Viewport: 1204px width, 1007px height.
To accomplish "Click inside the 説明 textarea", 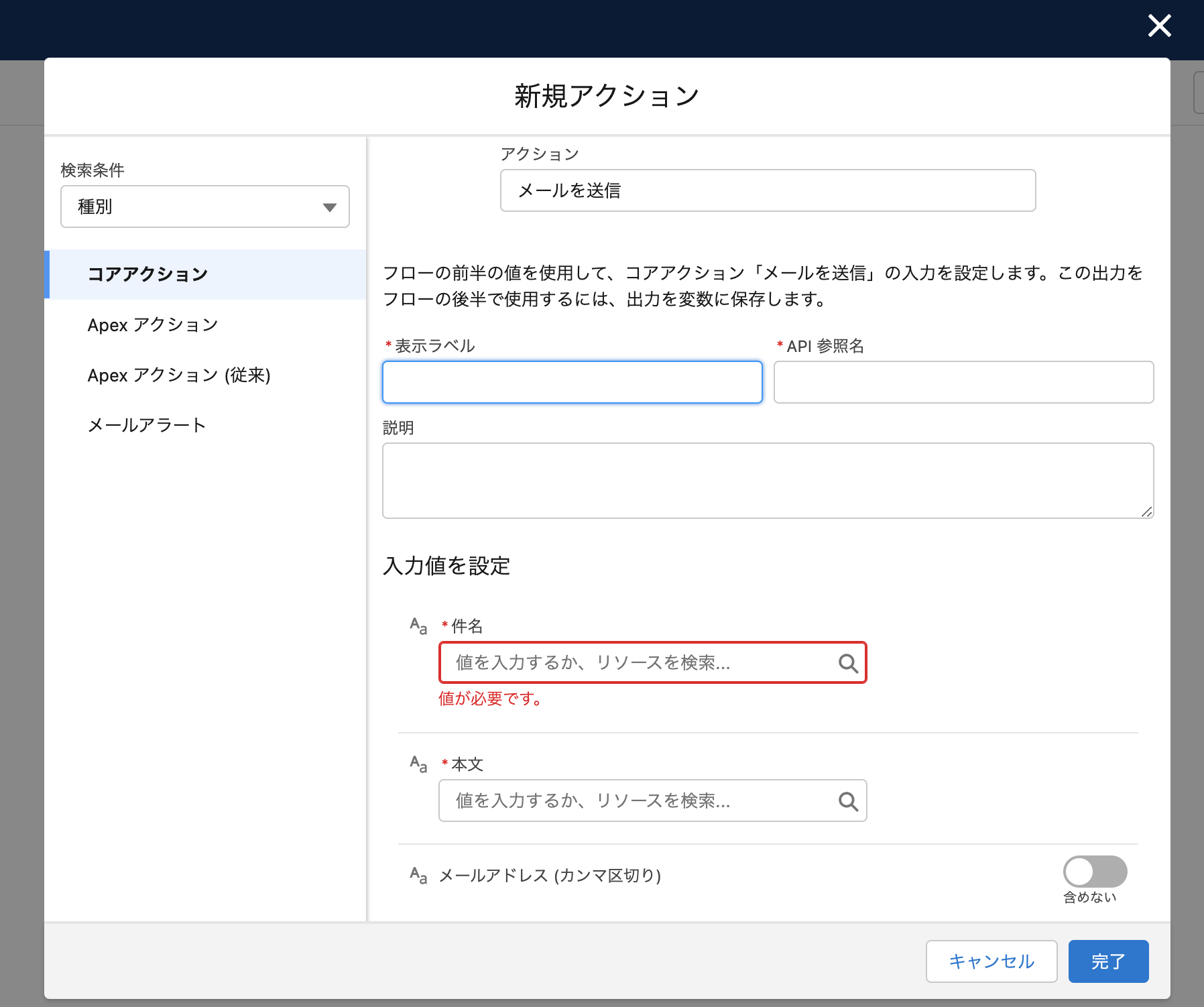I will click(x=767, y=479).
